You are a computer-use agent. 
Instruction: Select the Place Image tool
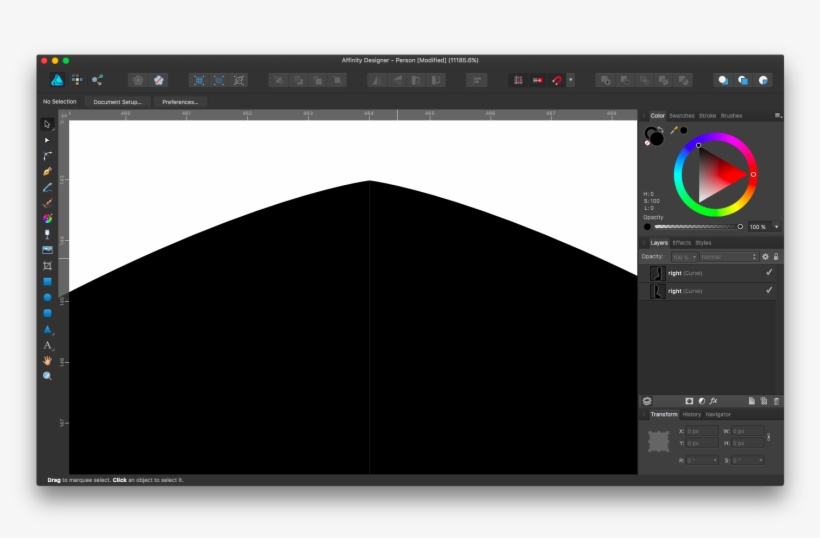tap(47, 250)
